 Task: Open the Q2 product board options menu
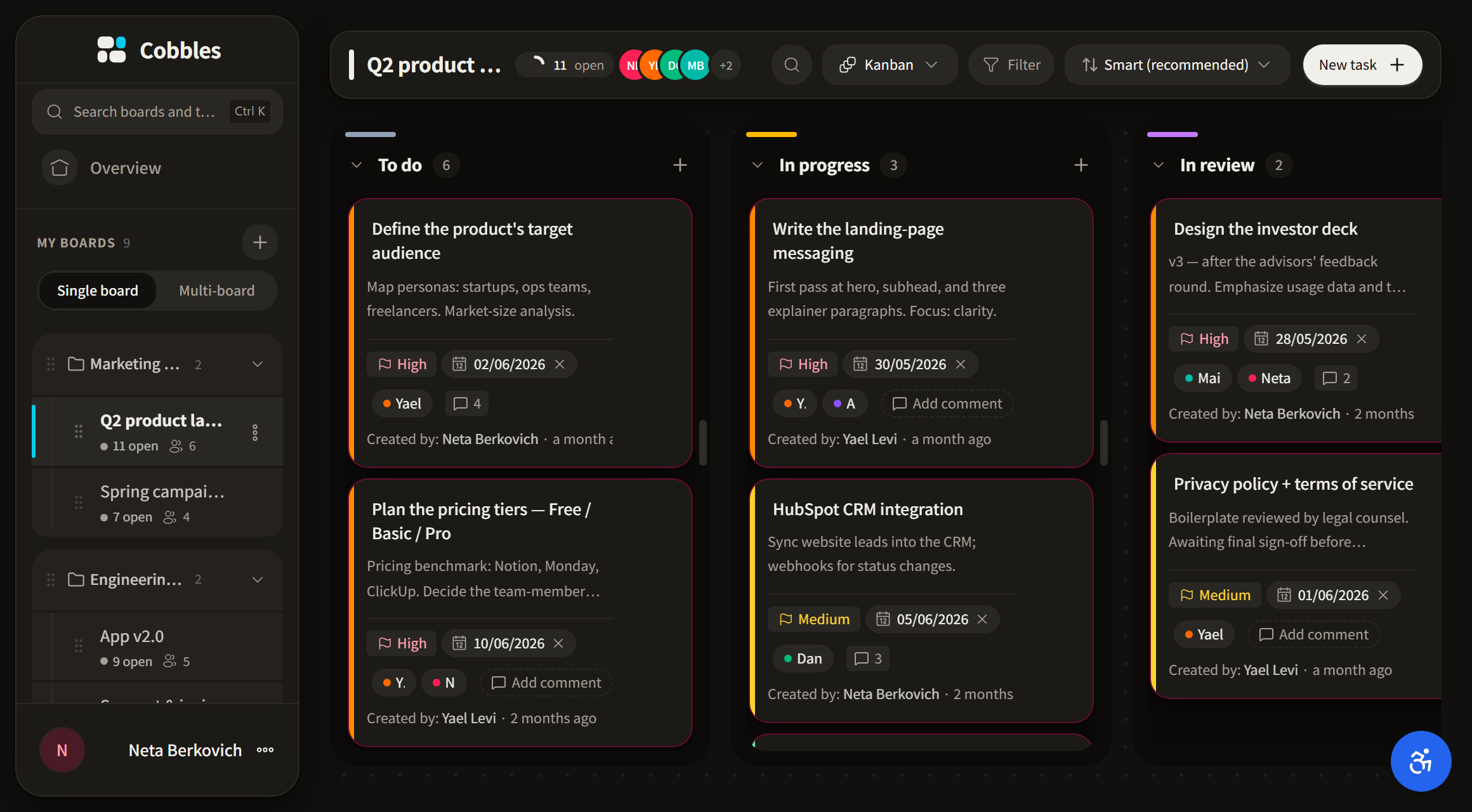(255, 433)
